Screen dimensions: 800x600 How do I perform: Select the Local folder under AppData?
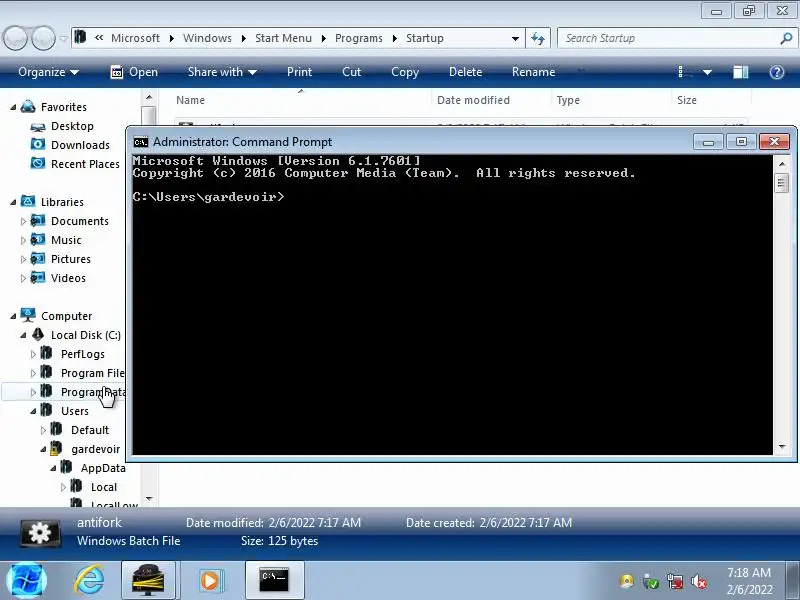click(x=104, y=487)
